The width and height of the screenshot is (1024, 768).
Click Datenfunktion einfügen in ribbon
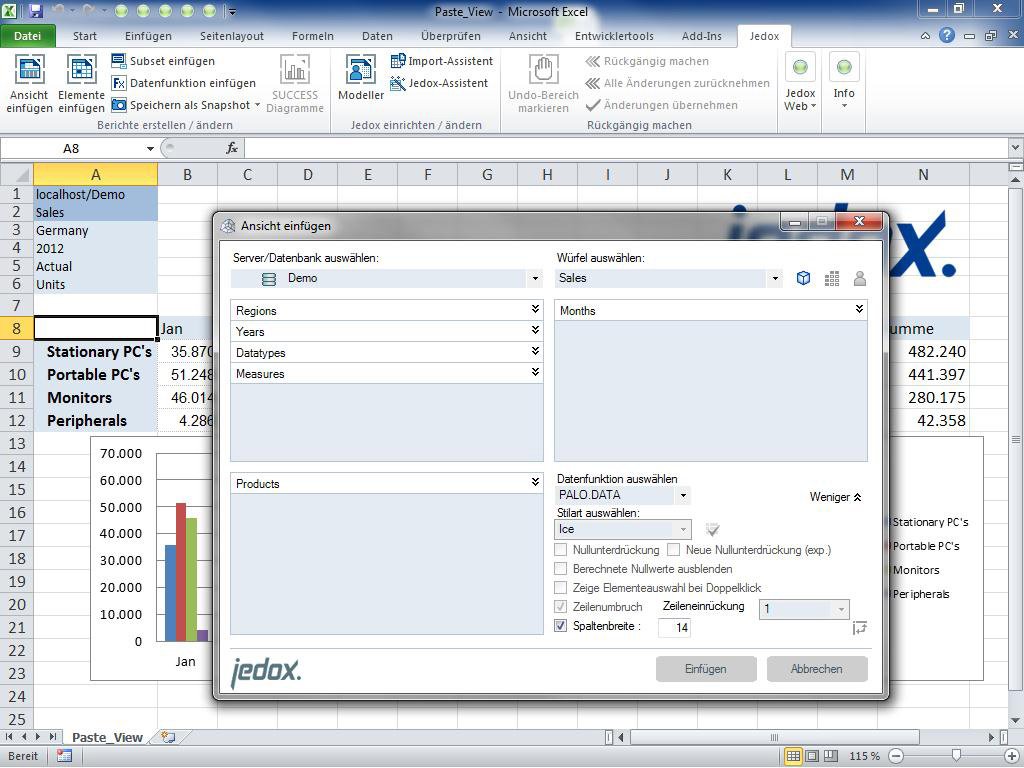click(184, 83)
